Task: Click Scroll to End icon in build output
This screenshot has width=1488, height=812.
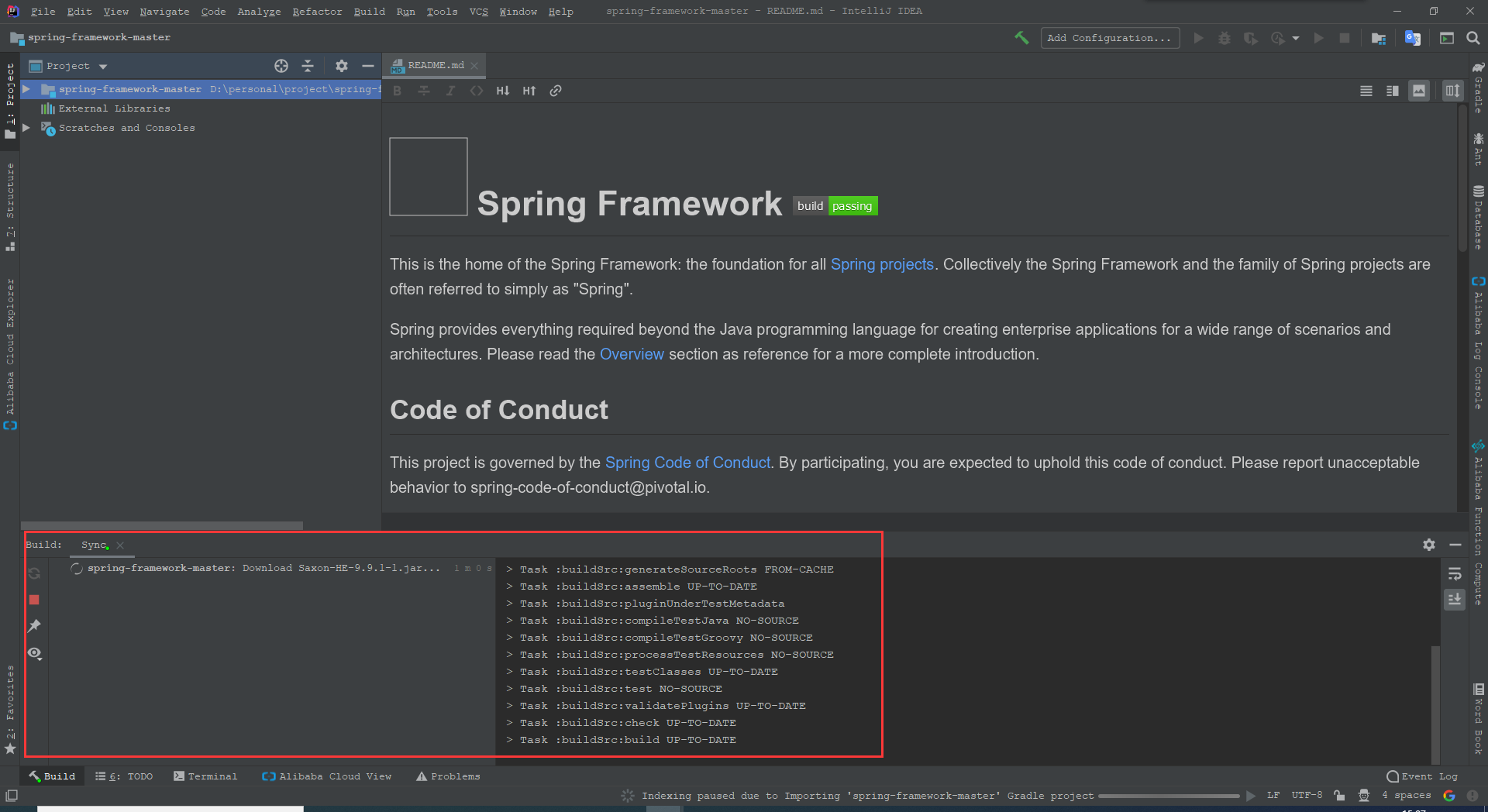Action: [1455, 599]
